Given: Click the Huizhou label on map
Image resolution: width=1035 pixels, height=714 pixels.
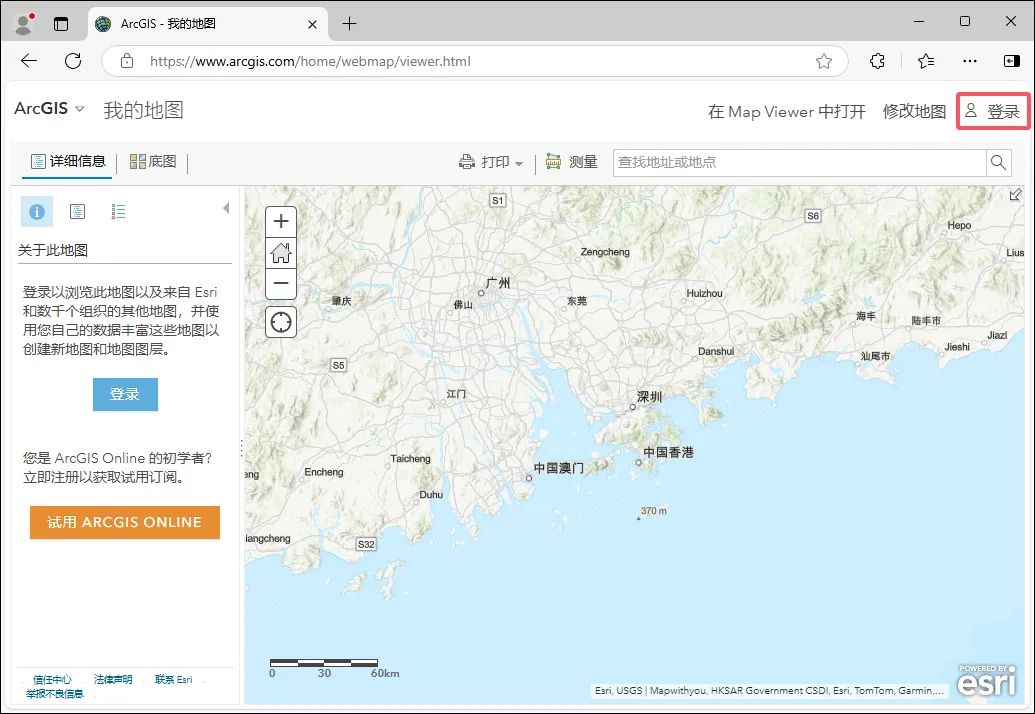Looking at the screenshot, I should (x=704, y=293).
